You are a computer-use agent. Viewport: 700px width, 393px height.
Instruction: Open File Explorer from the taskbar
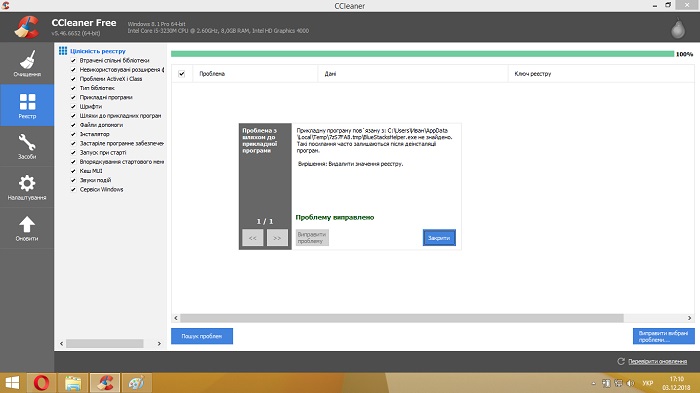tap(73, 383)
